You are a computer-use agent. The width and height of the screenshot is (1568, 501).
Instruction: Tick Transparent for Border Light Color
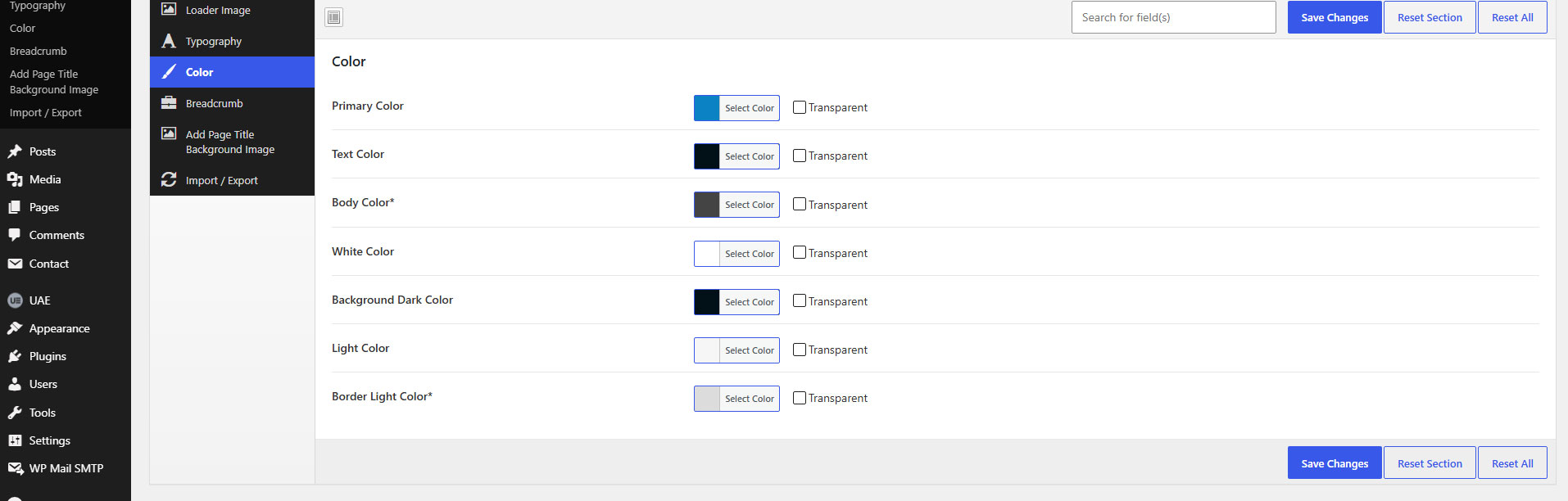[800, 398]
